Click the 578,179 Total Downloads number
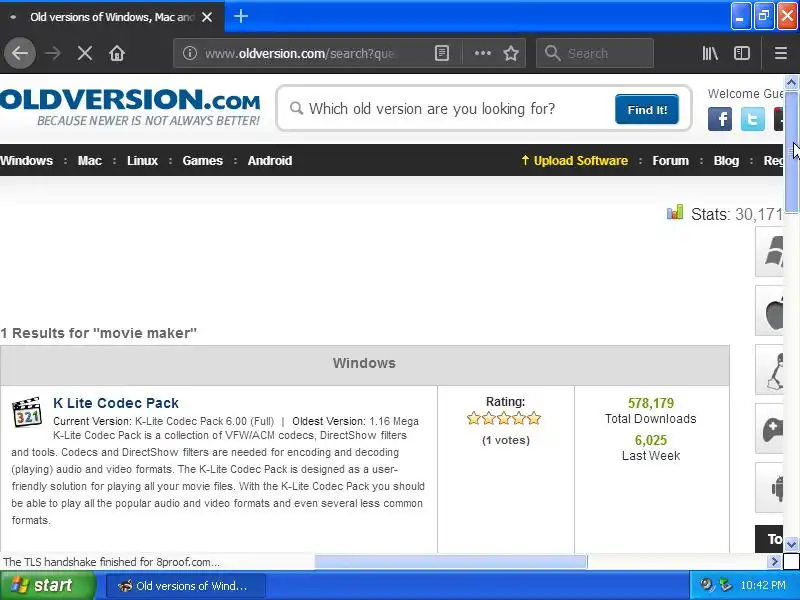The width and height of the screenshot is (800, 600). point(651,403)
